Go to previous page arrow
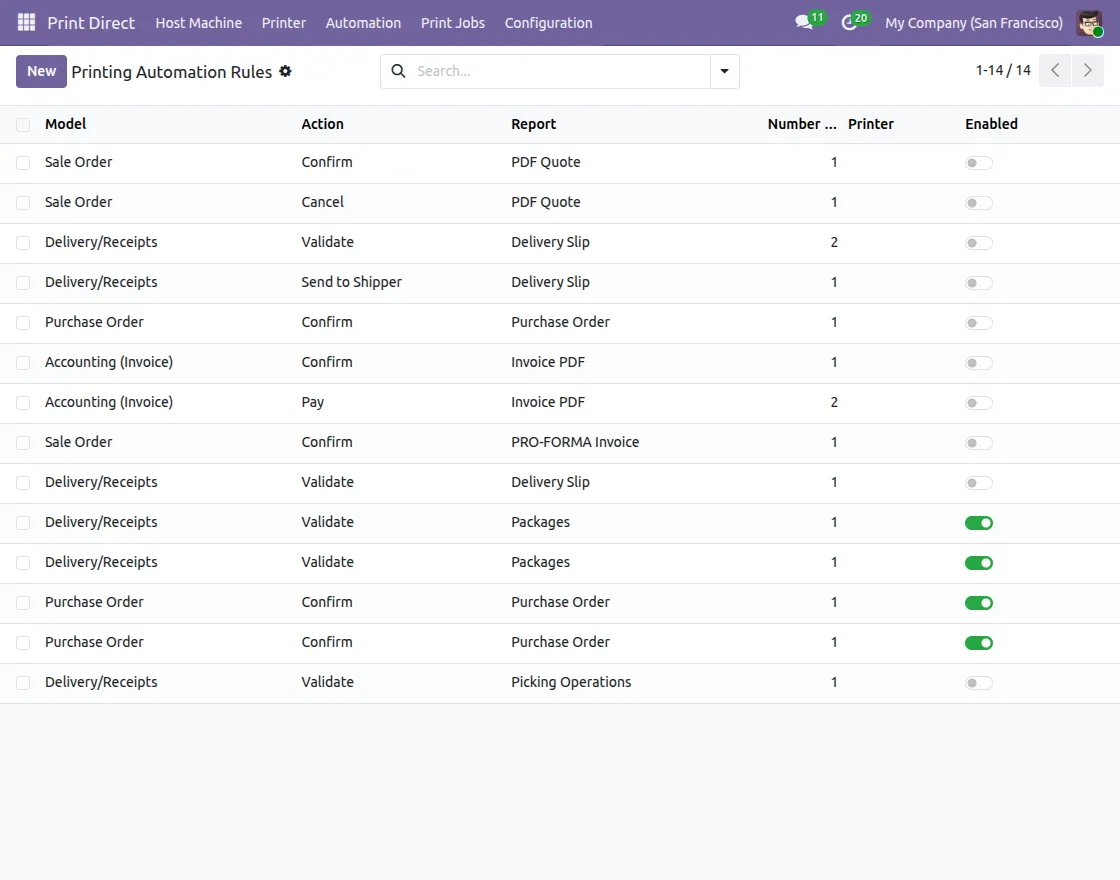1120x880 pixels. (x=1055, y=71)
